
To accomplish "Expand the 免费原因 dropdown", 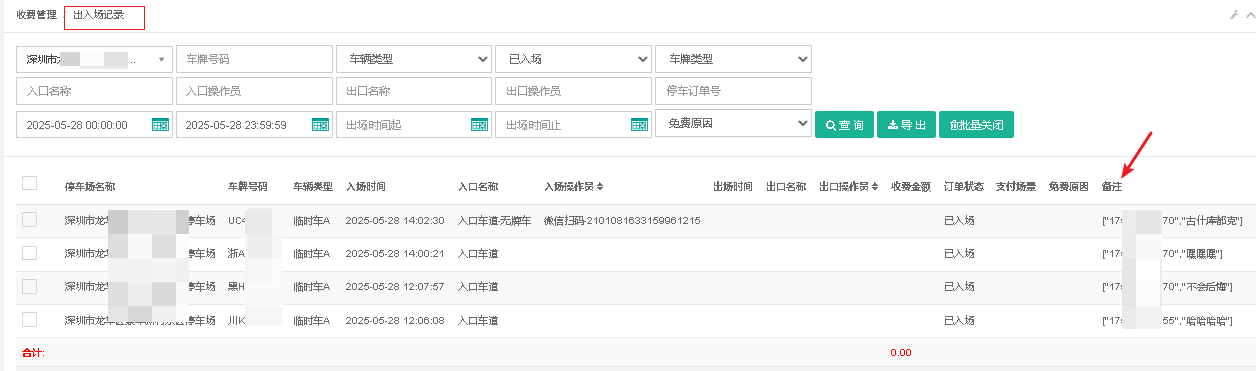I will point(733,125).
